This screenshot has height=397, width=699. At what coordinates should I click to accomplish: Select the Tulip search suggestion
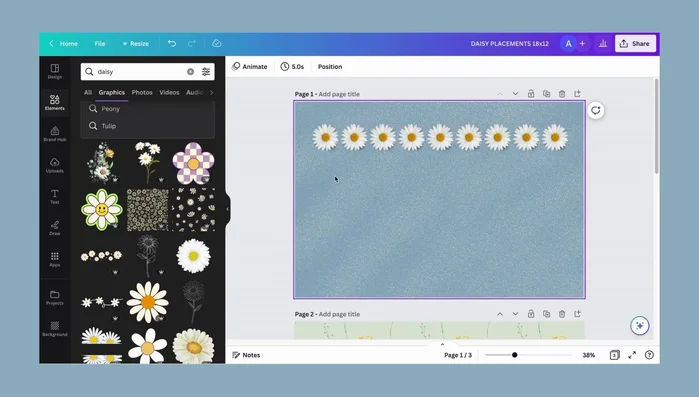(x=148, y=126)
